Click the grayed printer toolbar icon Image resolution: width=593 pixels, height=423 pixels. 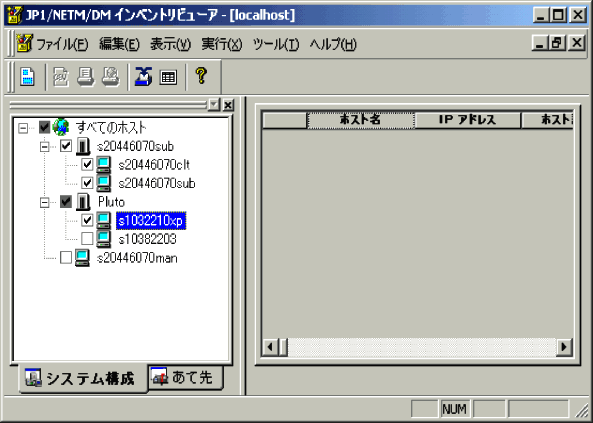tap(86, 76)
